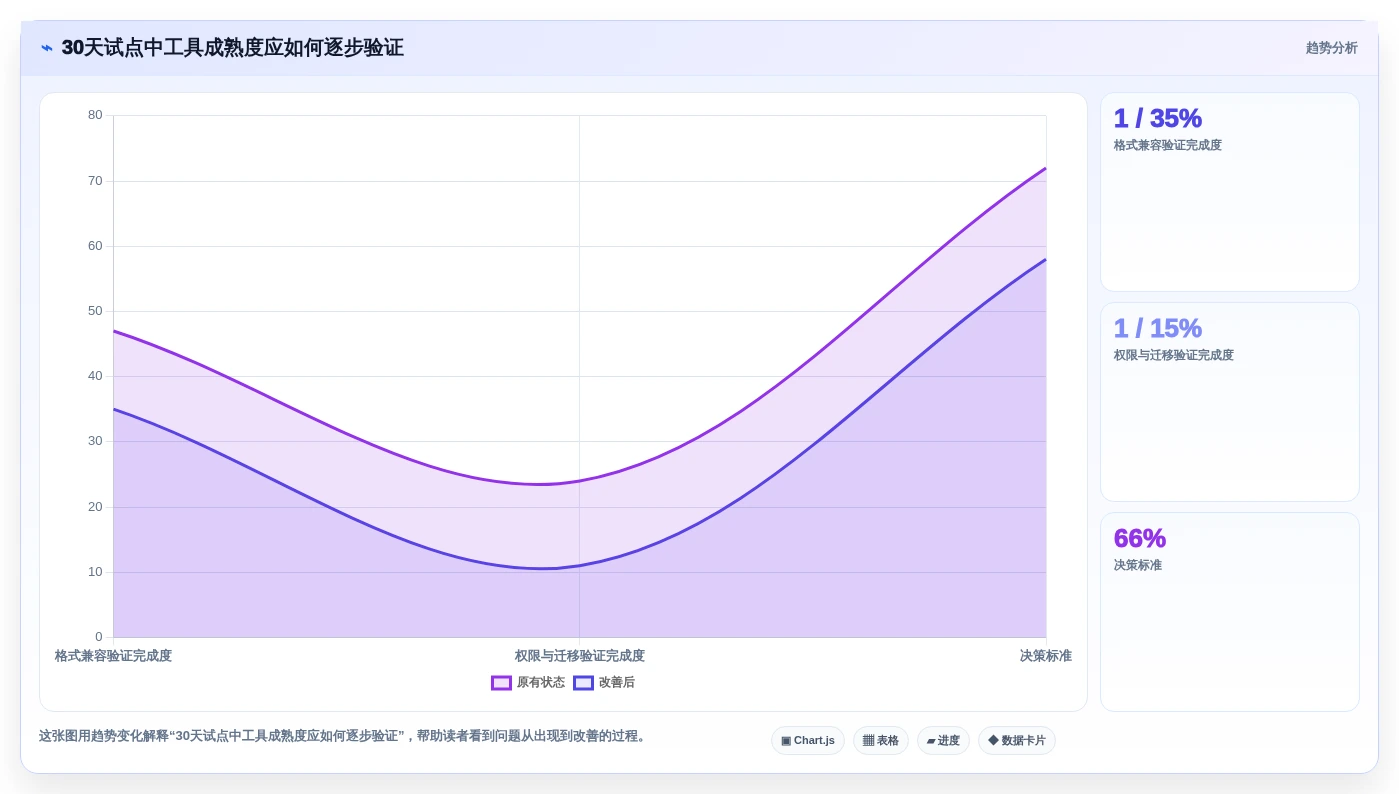Click the chart description text below the chart

click(x=345, y=736)
